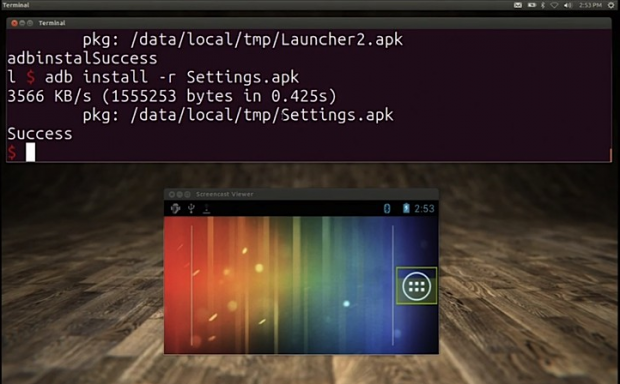The width and height of the screenshot is (620, 384).
Task: Tap the Android debug notification icon
Action: click(175, 208)
